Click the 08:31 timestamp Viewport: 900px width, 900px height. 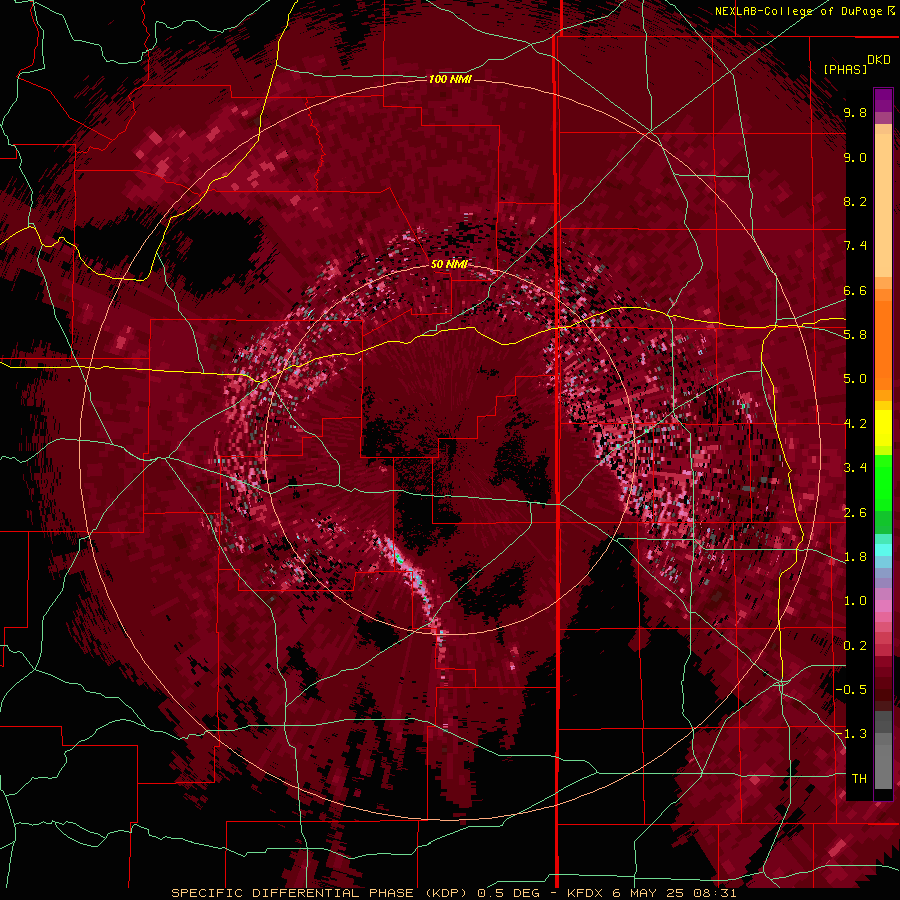717,893
